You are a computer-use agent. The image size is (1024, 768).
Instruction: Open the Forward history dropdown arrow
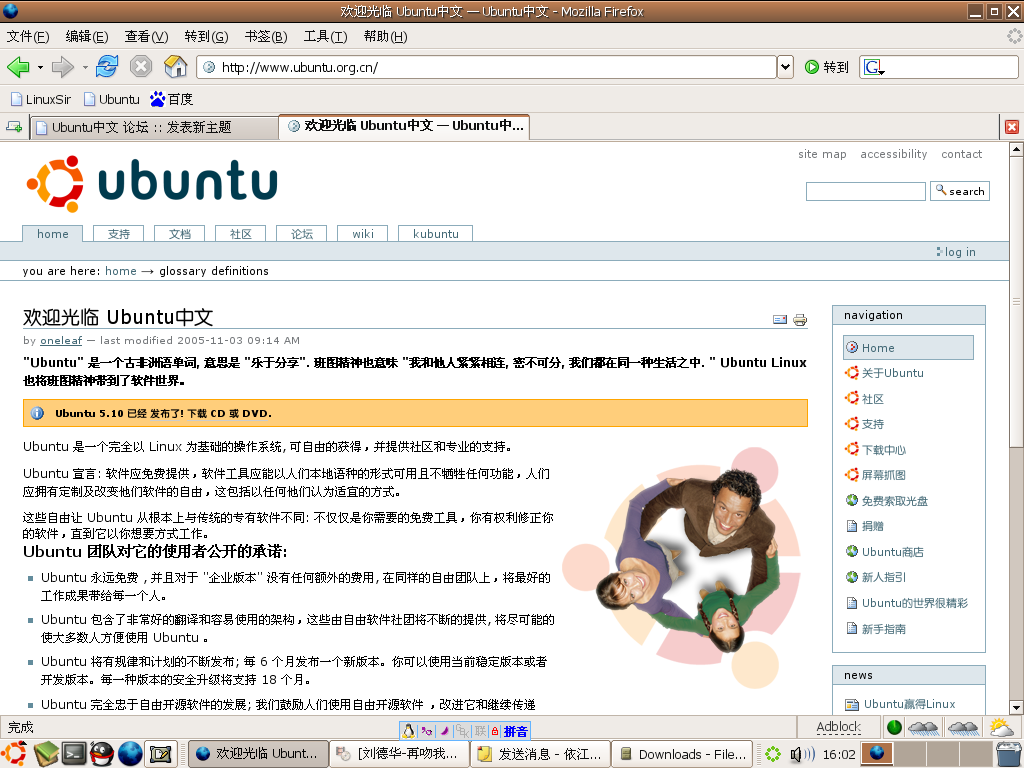pyautogui.click(x=85, y=67)
